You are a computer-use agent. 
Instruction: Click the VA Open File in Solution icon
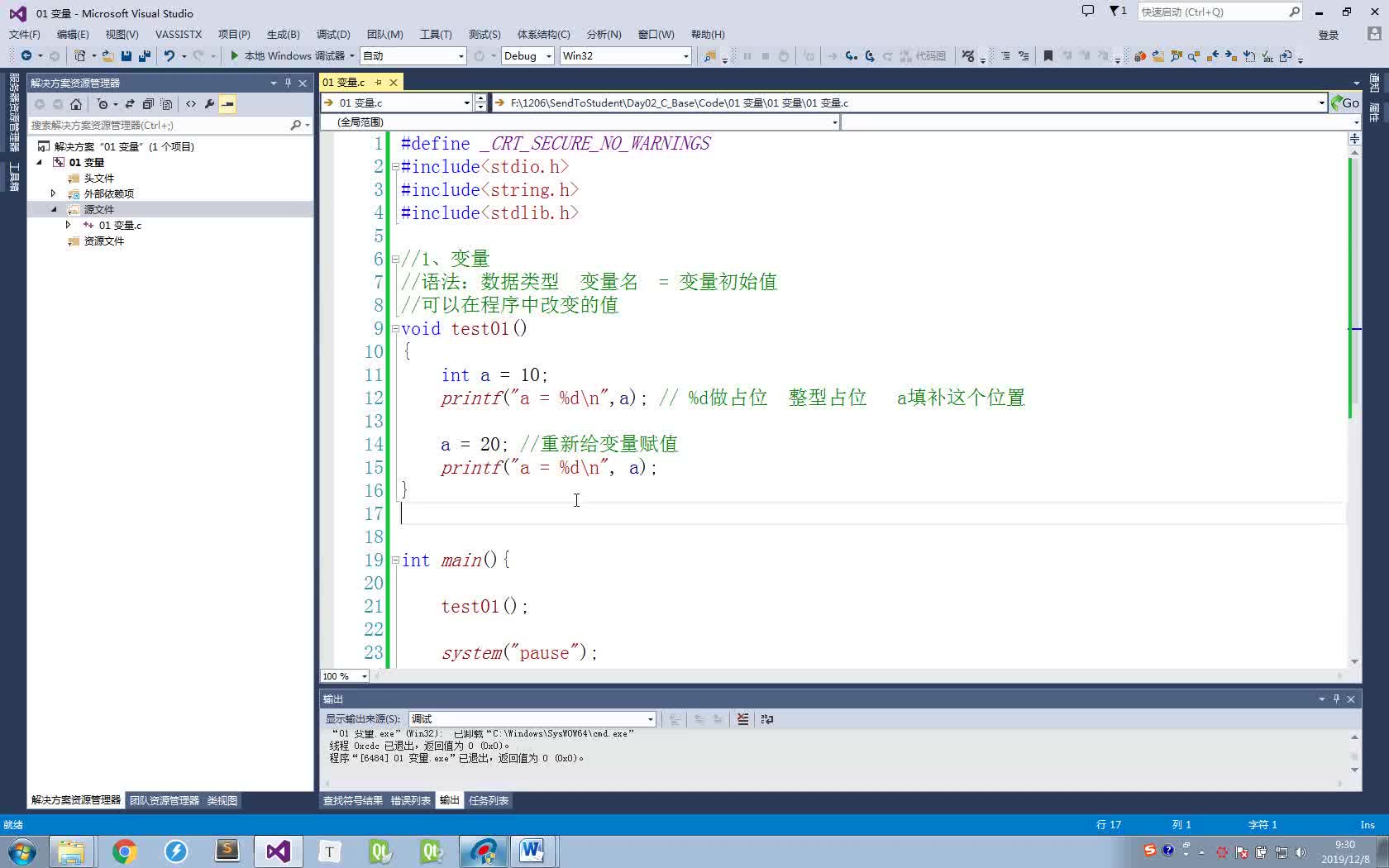(1157, 55)
